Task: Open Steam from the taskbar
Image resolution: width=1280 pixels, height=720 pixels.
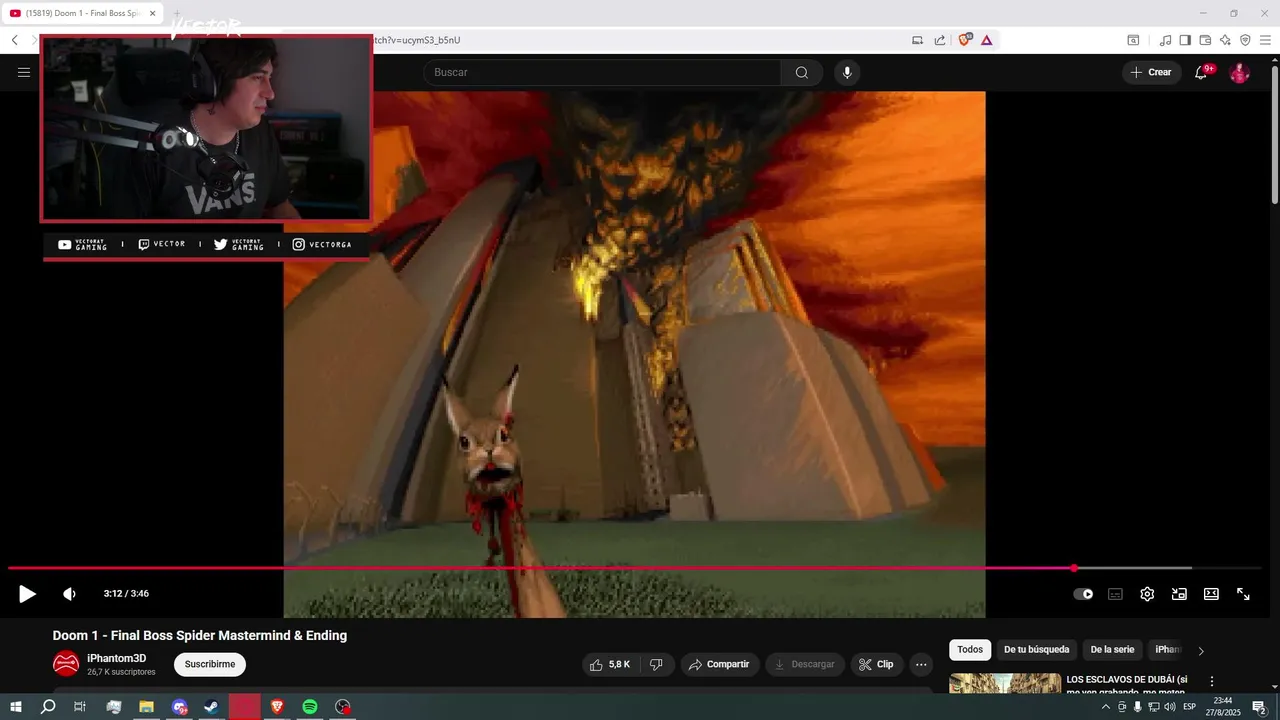Action: 211,707
